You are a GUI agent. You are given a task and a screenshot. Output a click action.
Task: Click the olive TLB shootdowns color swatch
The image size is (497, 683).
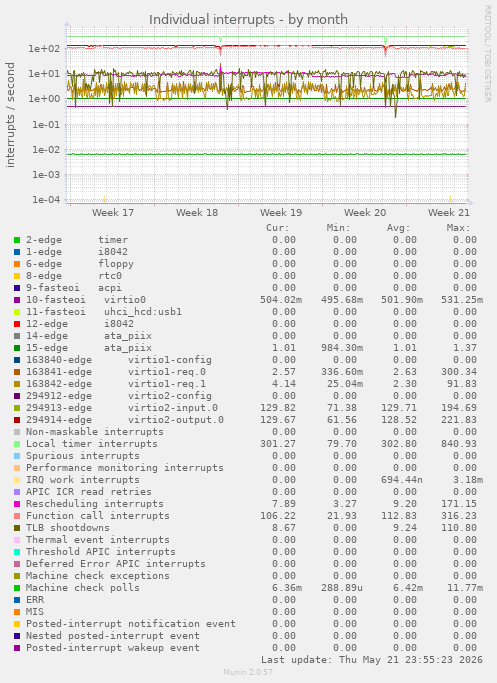coord(17,528)
